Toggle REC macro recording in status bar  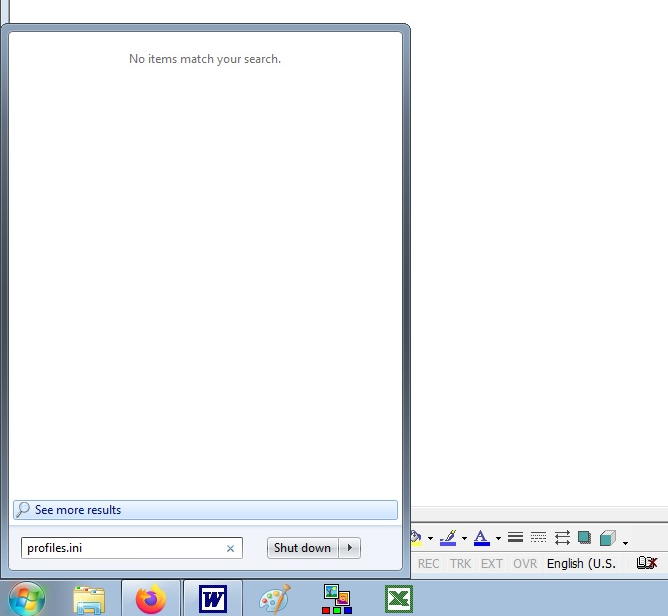(x=428, y=564)
